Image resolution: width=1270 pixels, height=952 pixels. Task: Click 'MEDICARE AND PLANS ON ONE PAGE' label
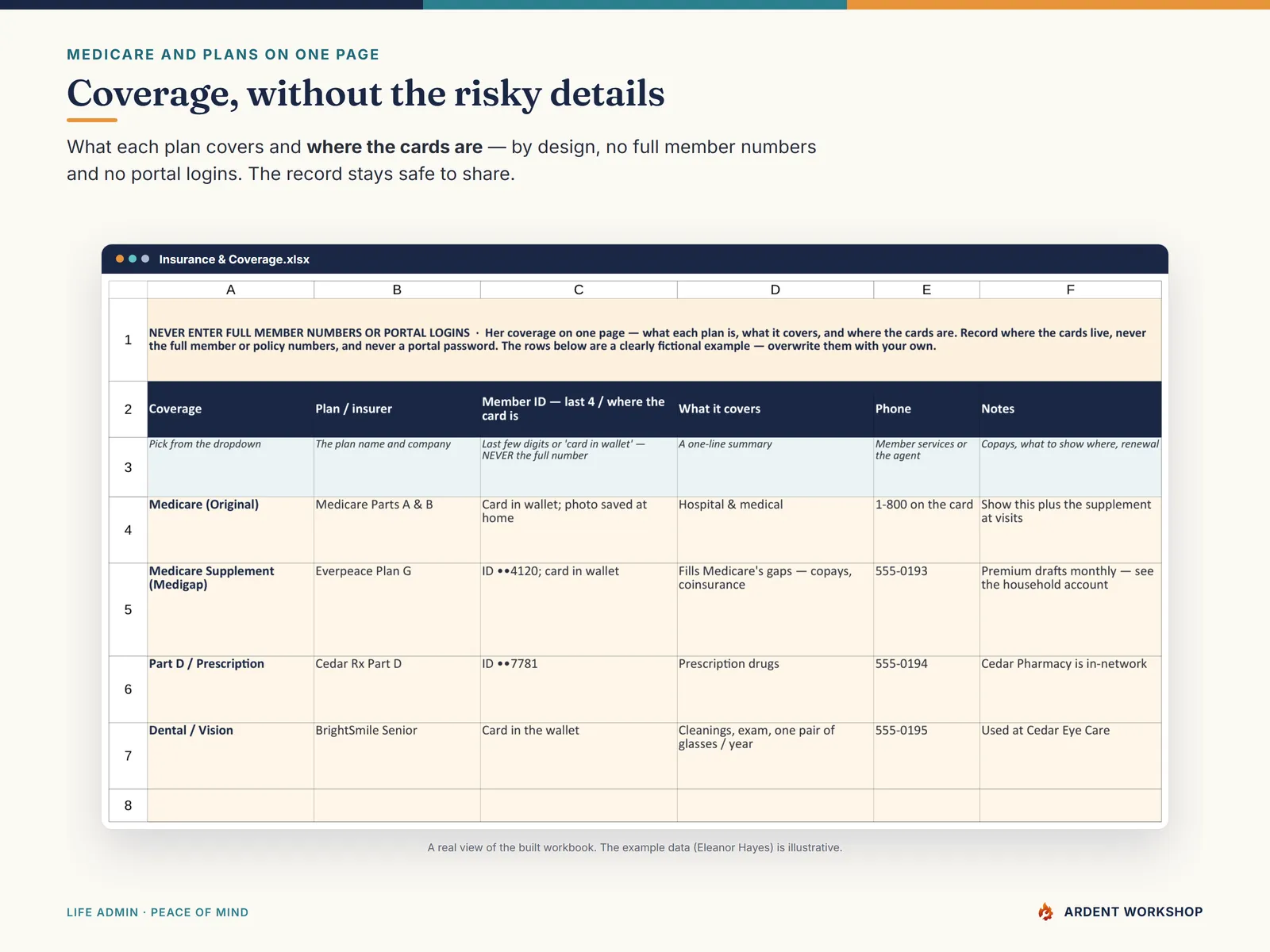click(x=223, y=55)
